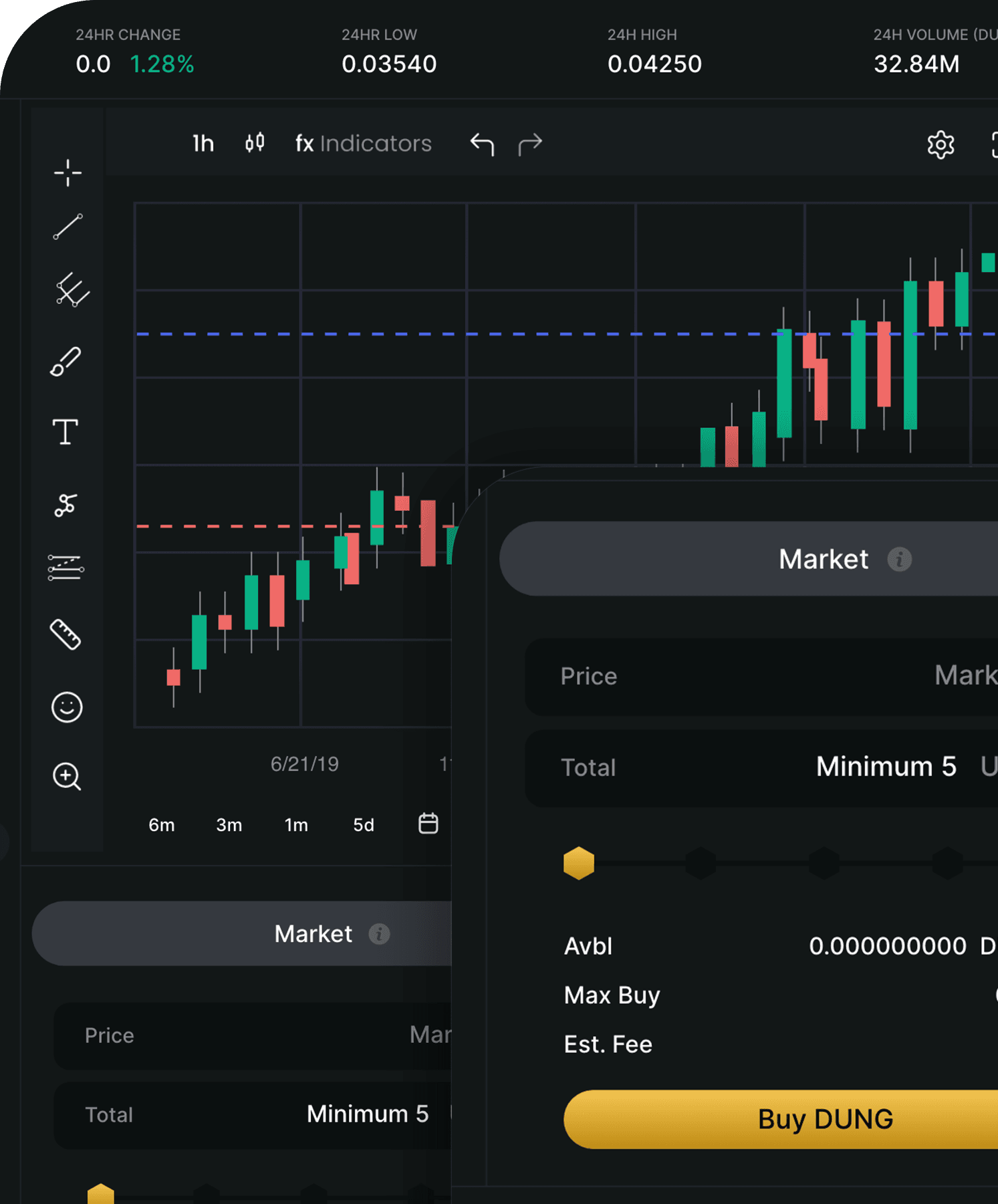This screenshot has height=1204, width=998.
Task: Select the trend line drawing tool
Action: (x=67, y=227)
